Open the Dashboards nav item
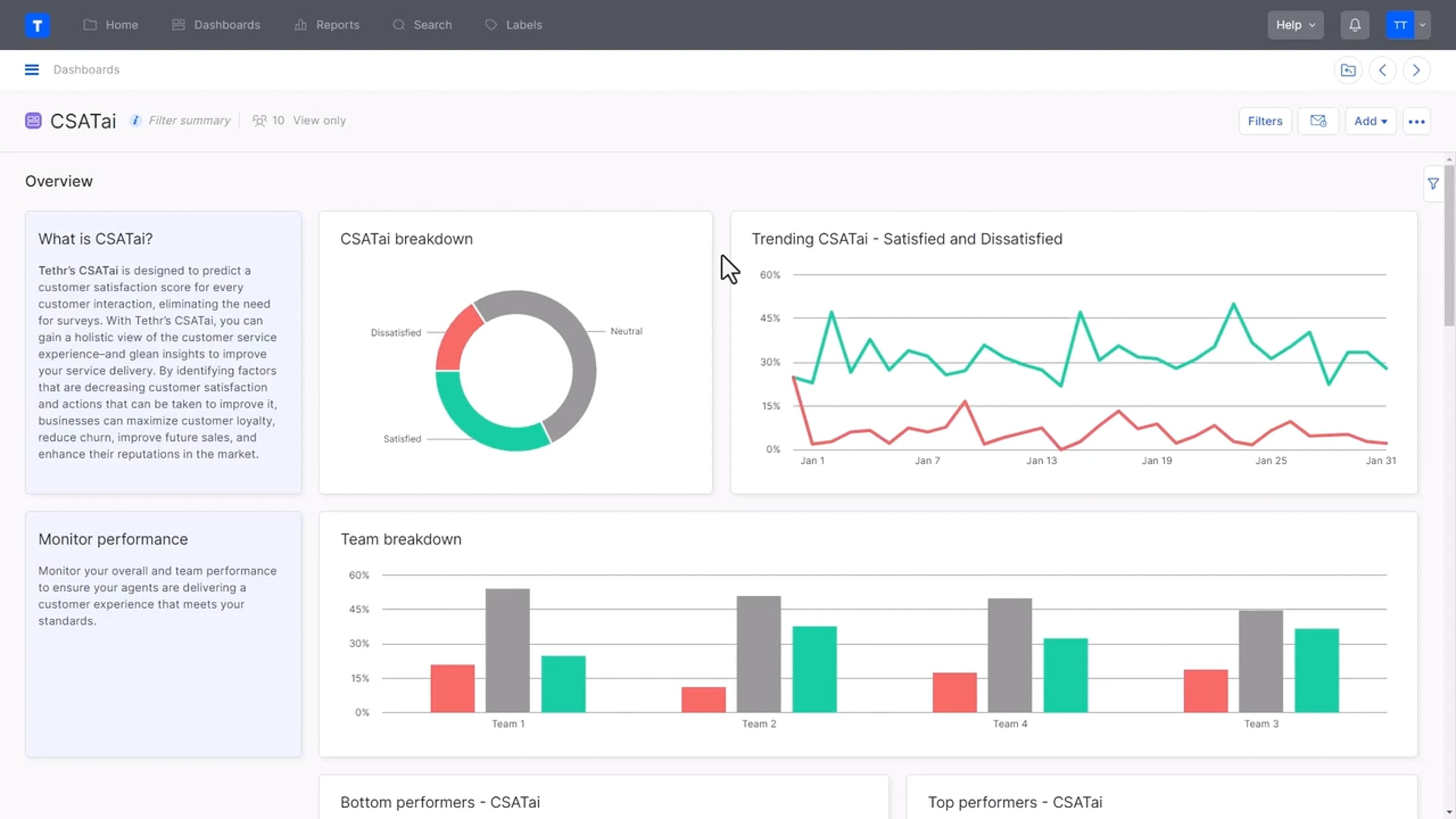Screen dimensions: 1456x819 (216, 25)
